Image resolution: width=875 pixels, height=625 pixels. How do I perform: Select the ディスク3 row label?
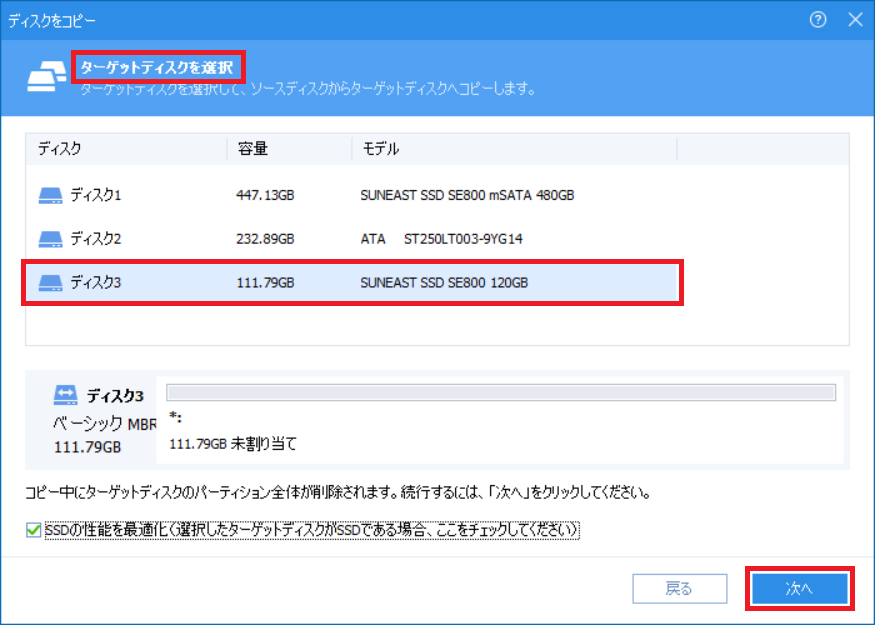pos(95,282)
